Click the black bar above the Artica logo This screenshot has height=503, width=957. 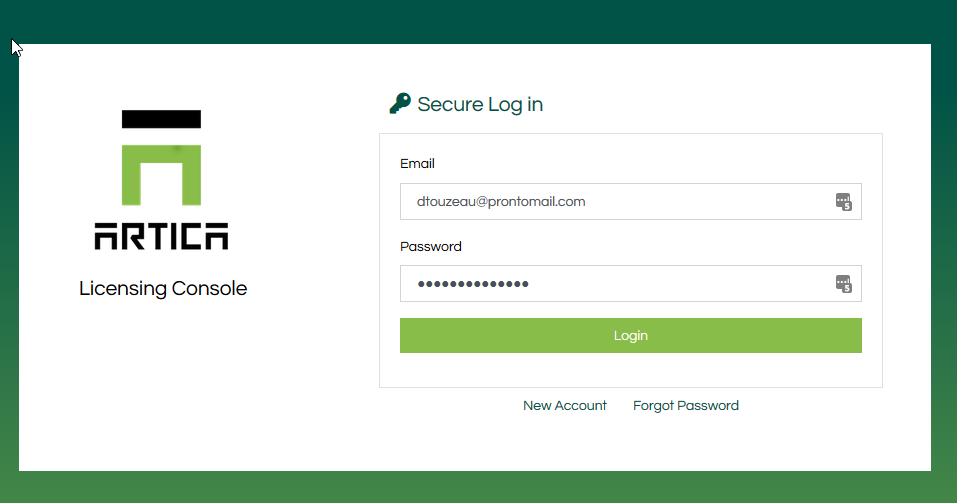click(161, 119)
